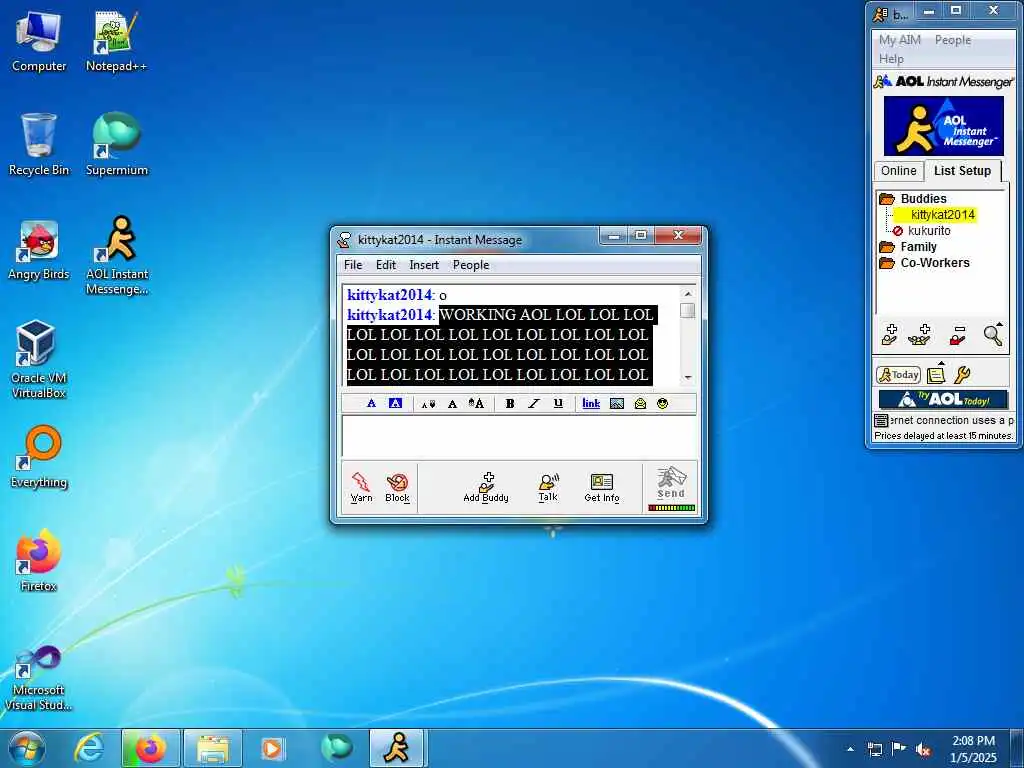Click the message input field

point(519,436)
